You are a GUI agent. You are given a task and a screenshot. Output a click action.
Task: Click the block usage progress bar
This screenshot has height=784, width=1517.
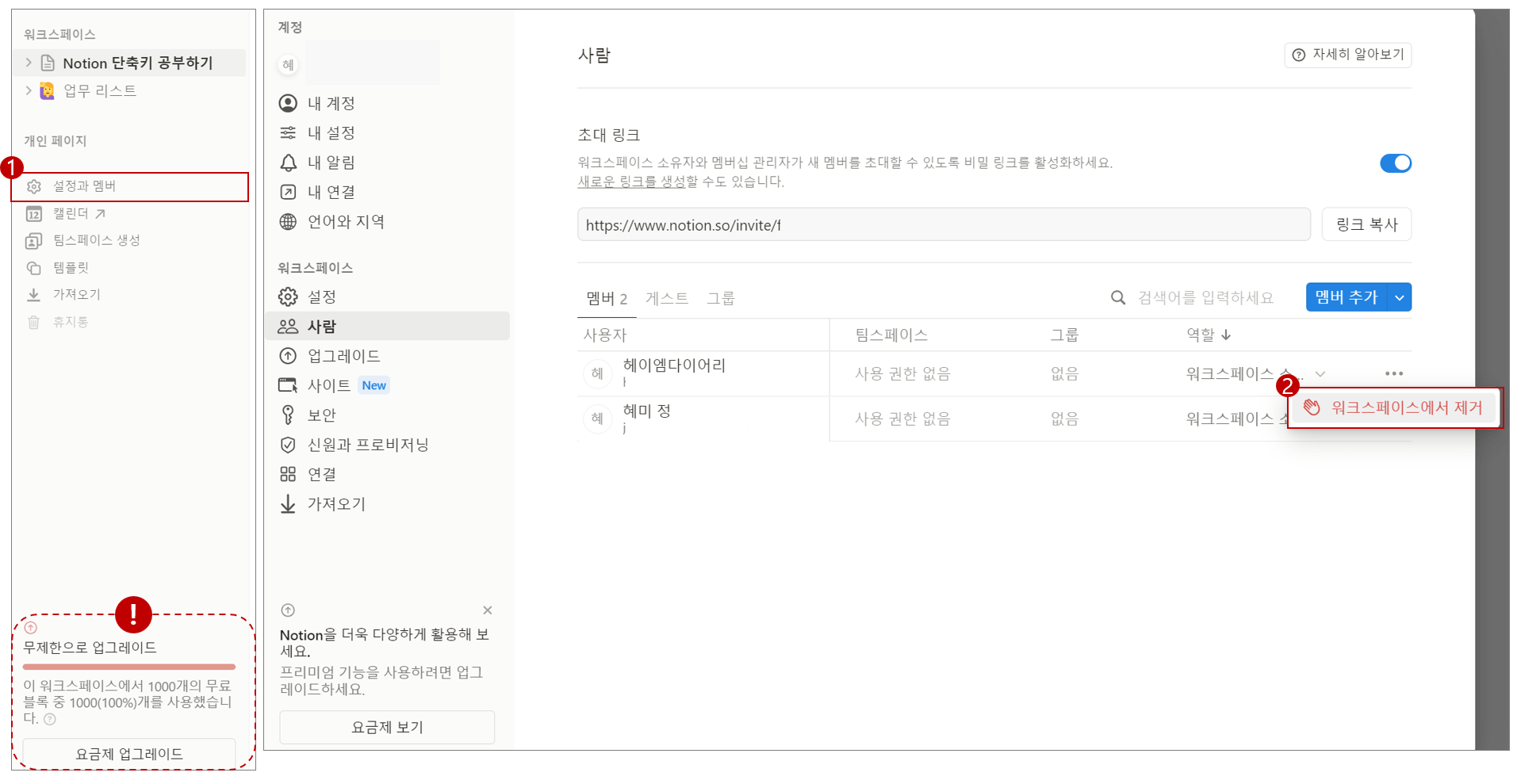point(129,667)
